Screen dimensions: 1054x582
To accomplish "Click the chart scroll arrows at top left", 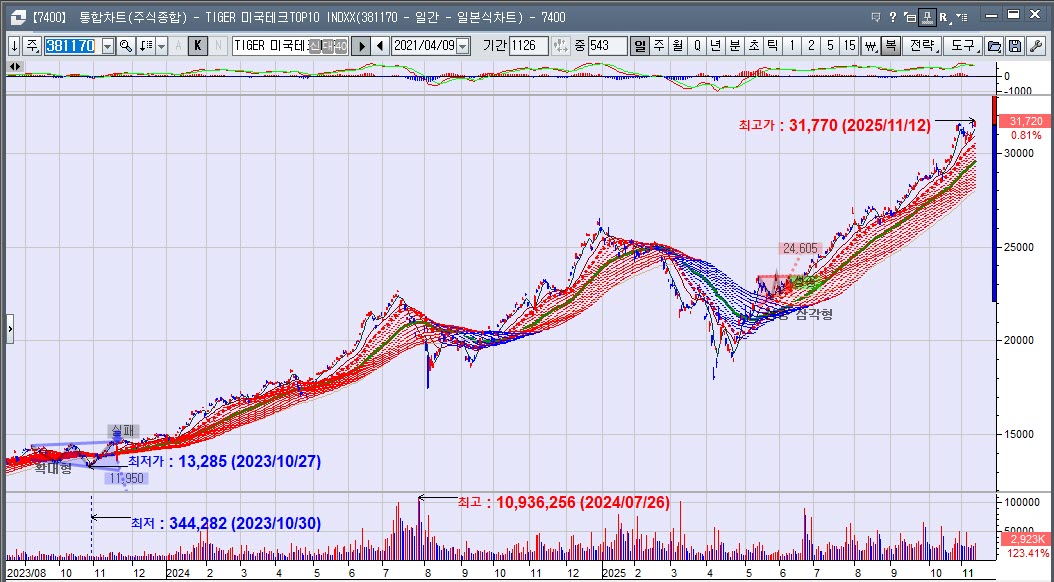I will click(15, 66).
